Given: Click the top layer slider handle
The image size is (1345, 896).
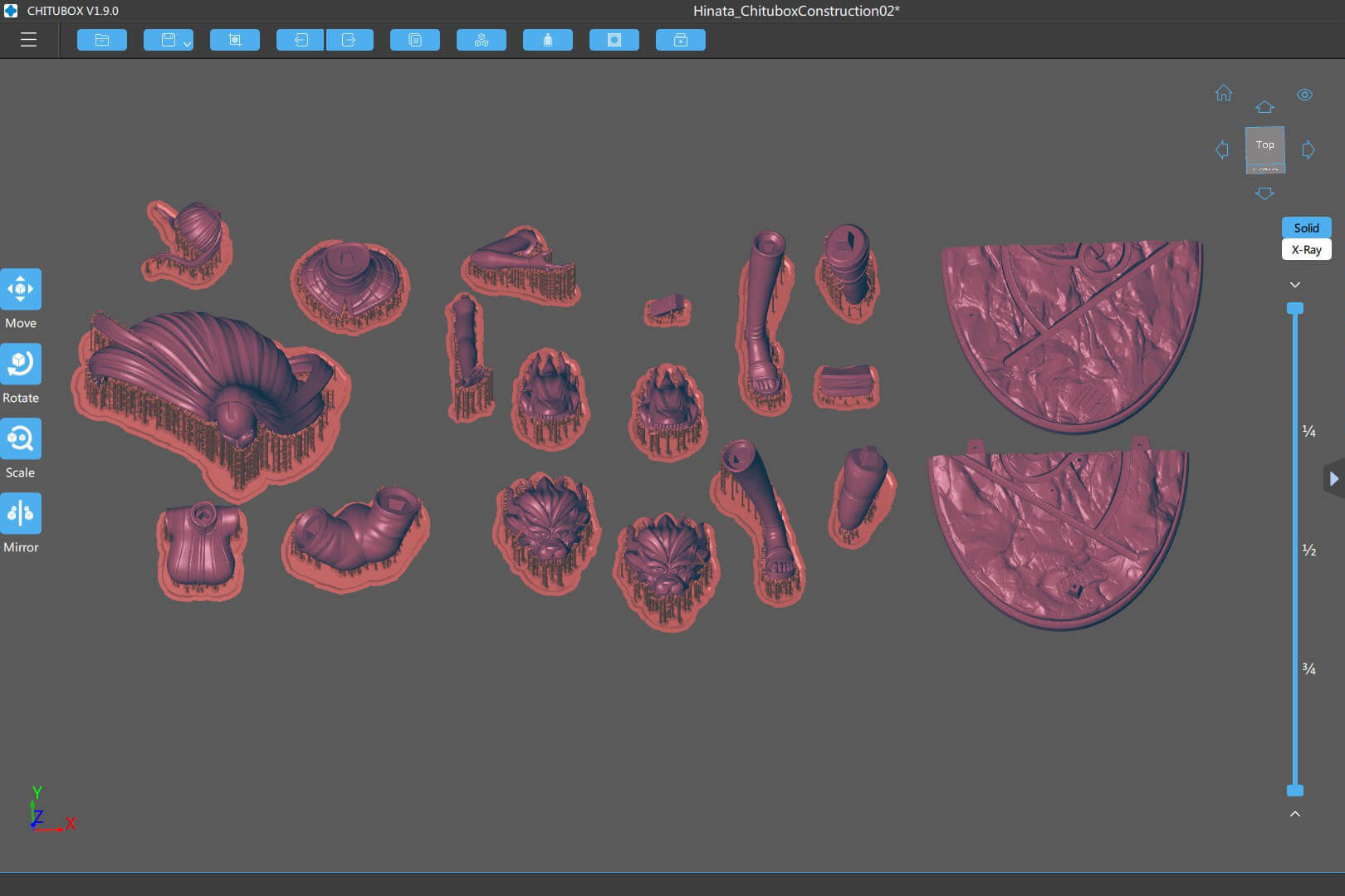Looking at the screenshot, I should click(x=1295, y=308).
